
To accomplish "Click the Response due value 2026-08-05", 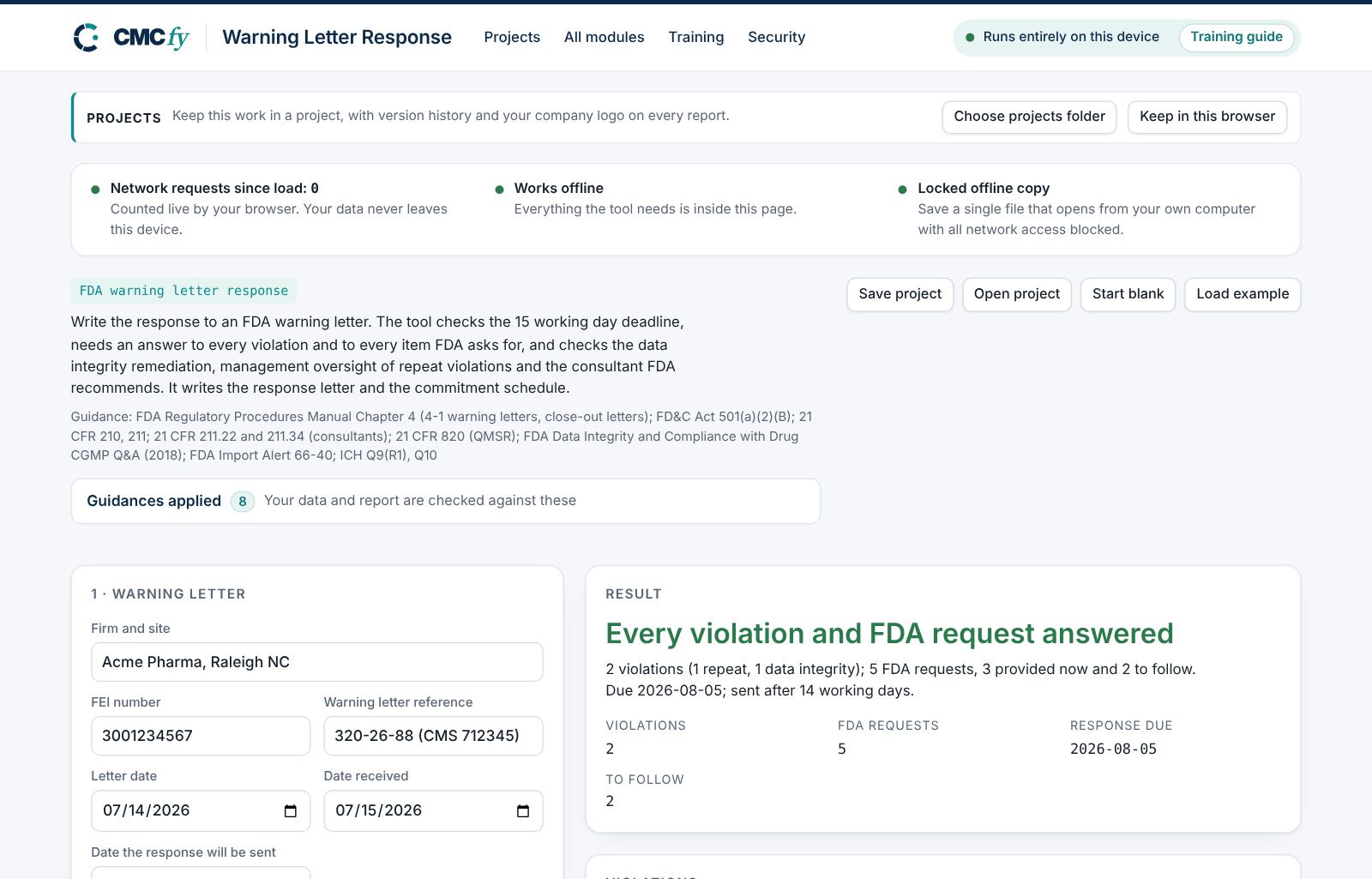I will pyautogui.click(x=1113, y=749).
